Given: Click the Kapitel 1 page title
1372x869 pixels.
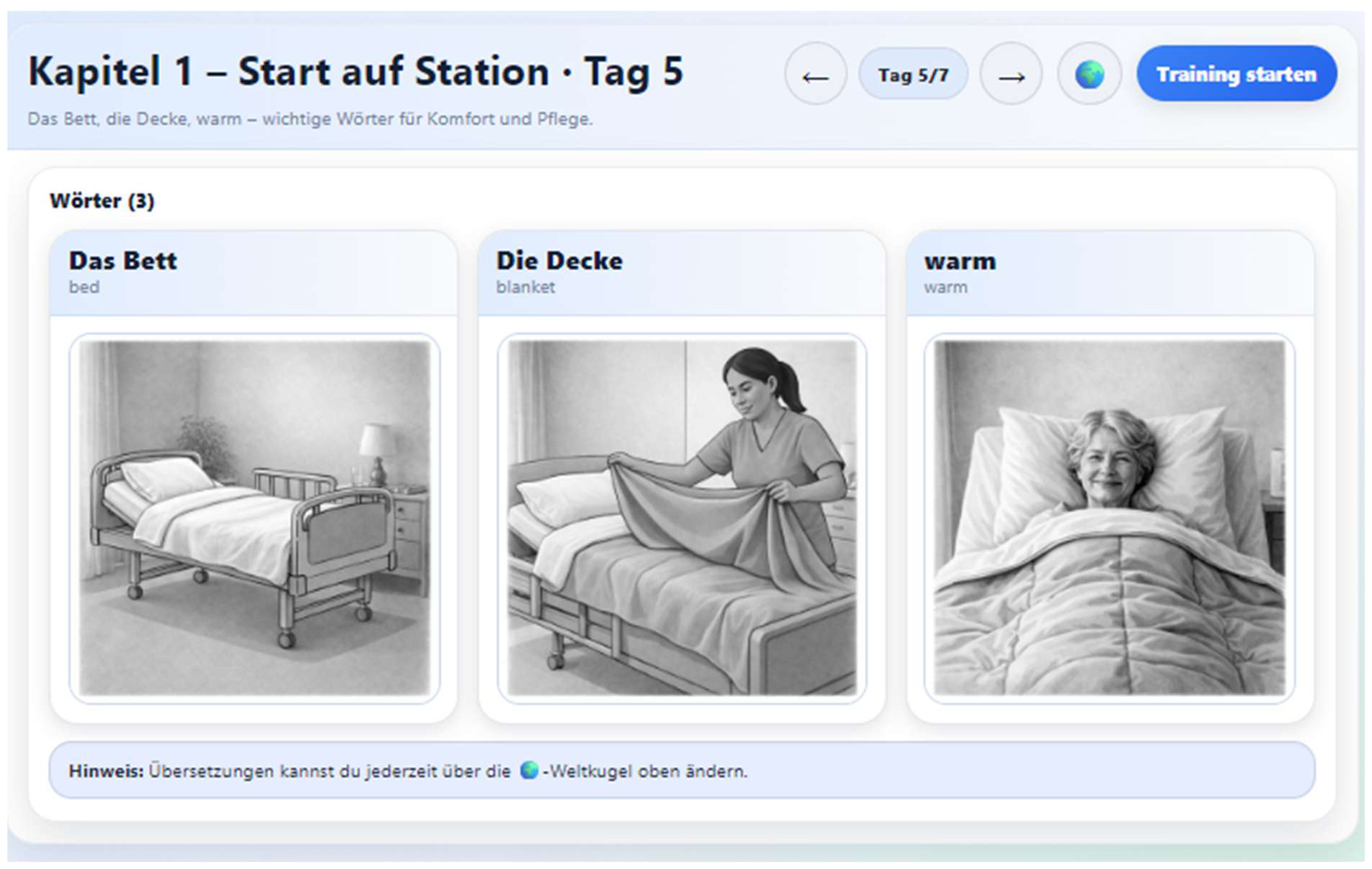Looking at the screenshot, I should pos(356,72).
